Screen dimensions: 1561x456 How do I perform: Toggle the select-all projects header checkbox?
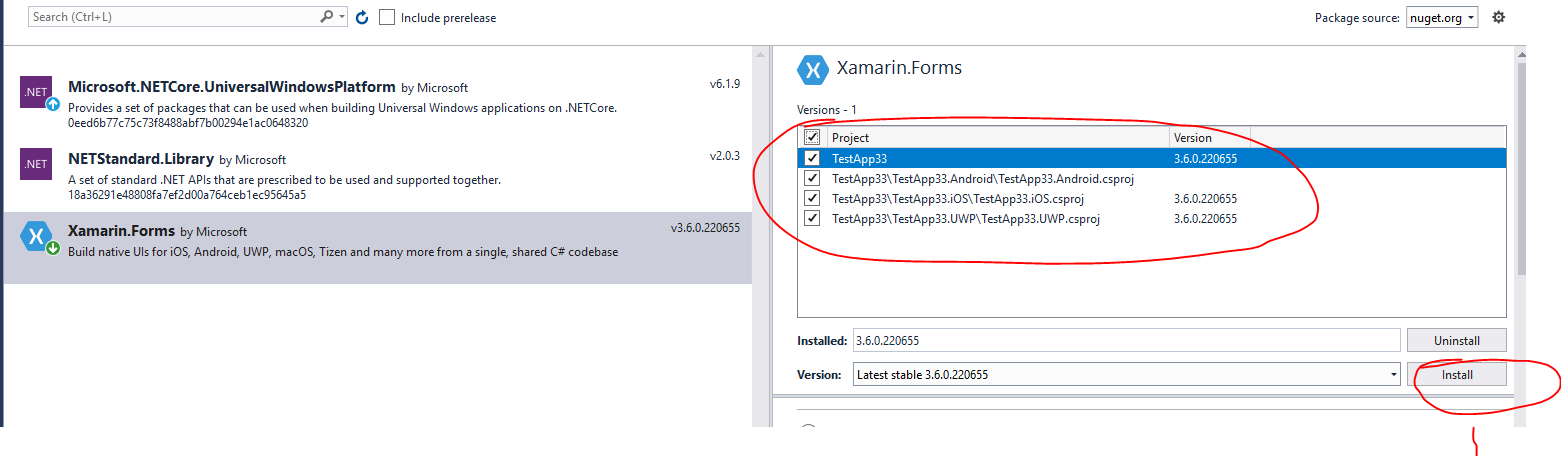[x=812, y=138]
